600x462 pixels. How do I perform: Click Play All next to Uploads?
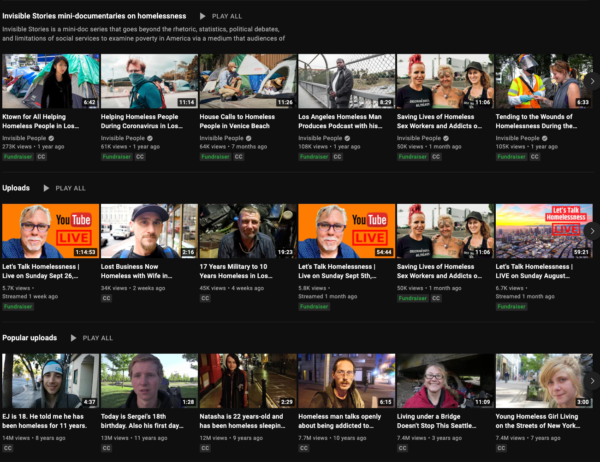(64, 188)
